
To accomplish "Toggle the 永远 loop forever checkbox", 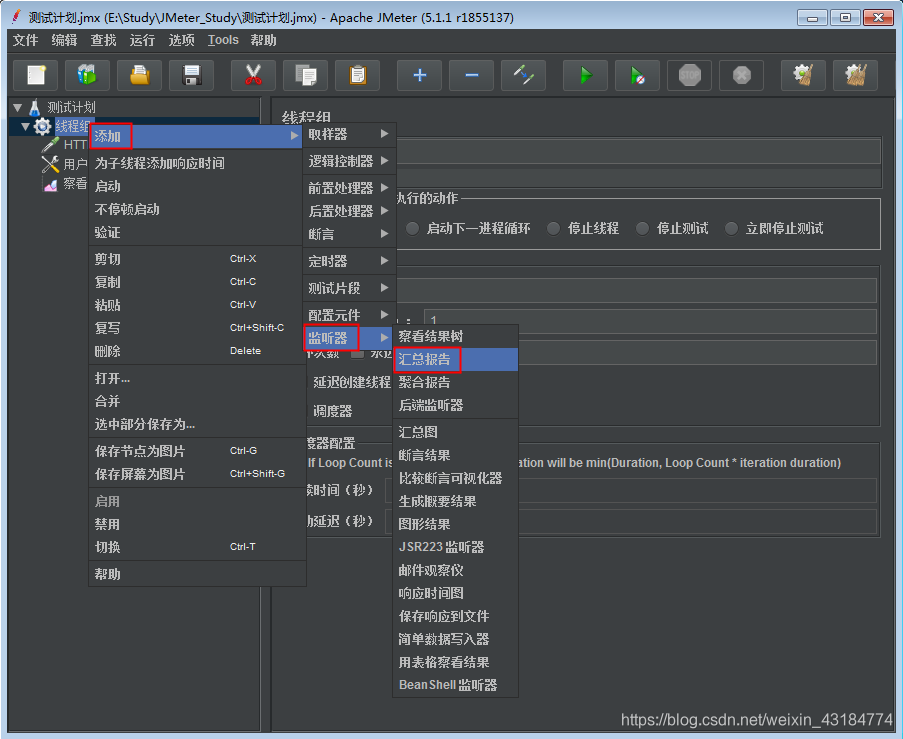I will tap(358, 354).
